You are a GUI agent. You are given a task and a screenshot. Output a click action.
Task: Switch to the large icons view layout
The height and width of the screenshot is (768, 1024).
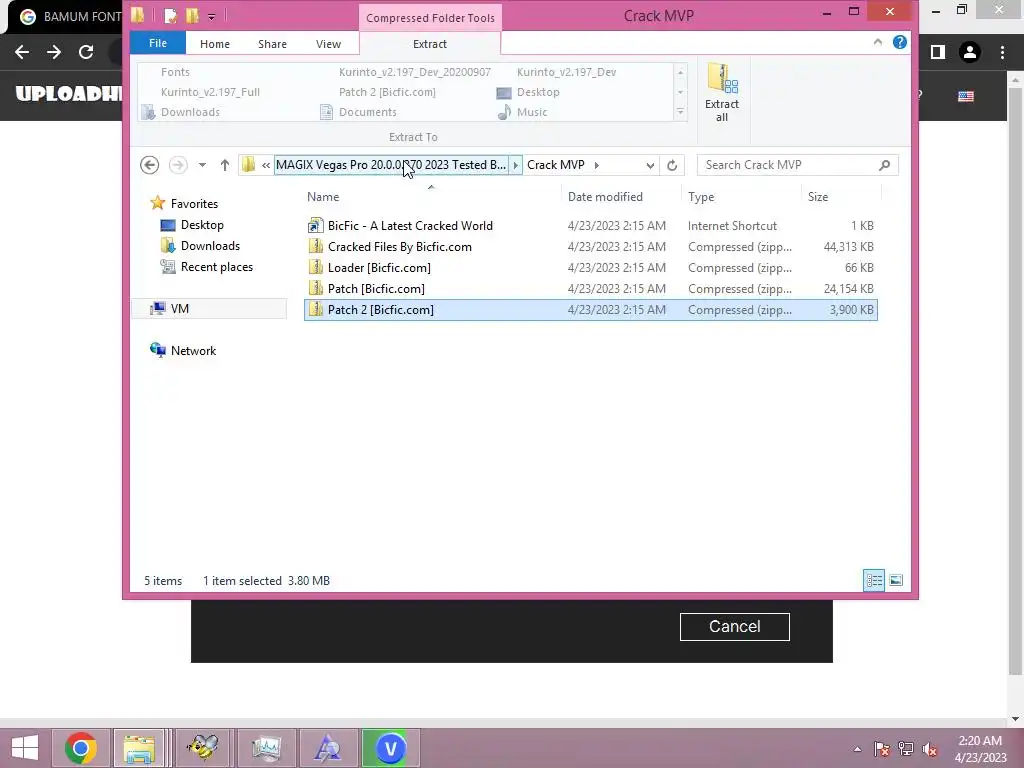pyautogui.click(x=896, y=580)
